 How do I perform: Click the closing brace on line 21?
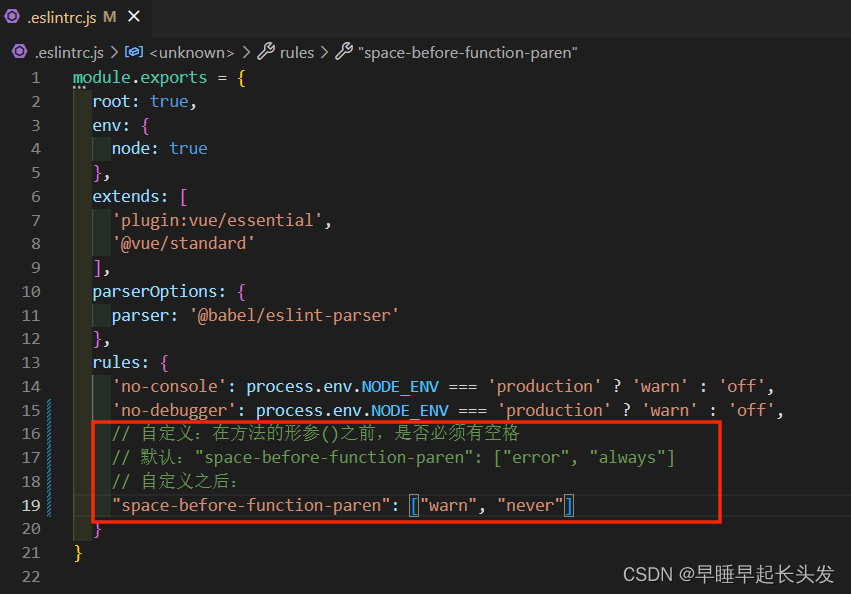78,553
